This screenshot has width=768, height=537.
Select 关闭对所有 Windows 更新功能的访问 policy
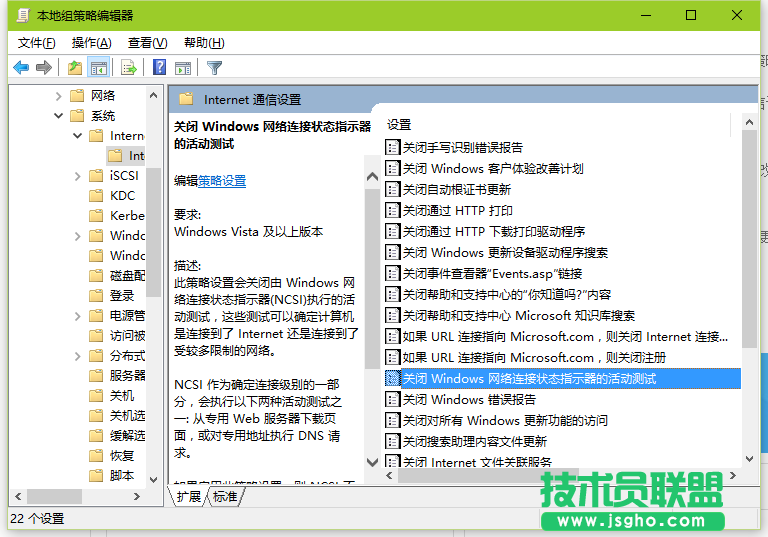[x=505, y=420]
